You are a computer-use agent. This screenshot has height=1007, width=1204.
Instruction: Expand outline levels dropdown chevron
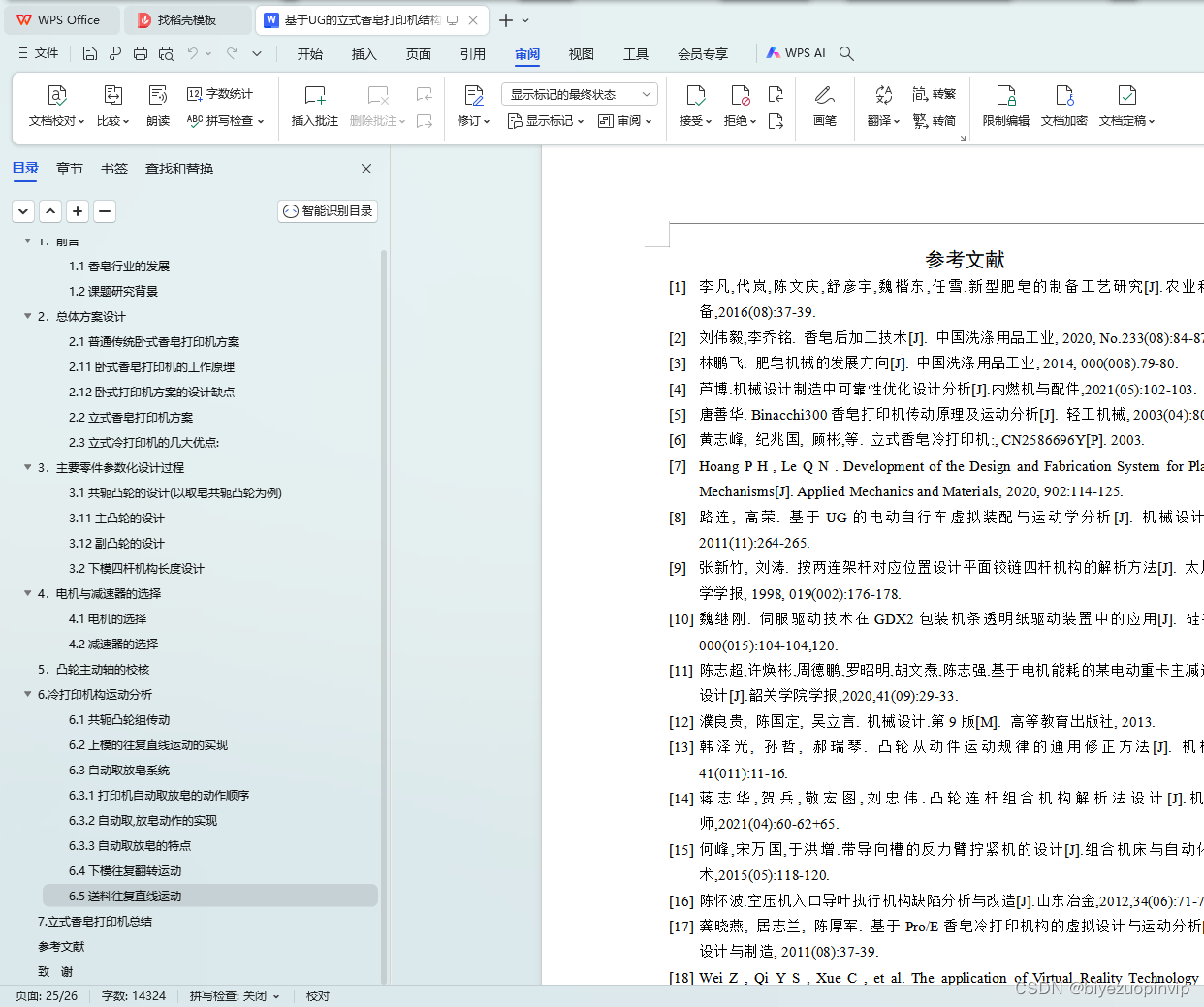click(x=23, y=210)
